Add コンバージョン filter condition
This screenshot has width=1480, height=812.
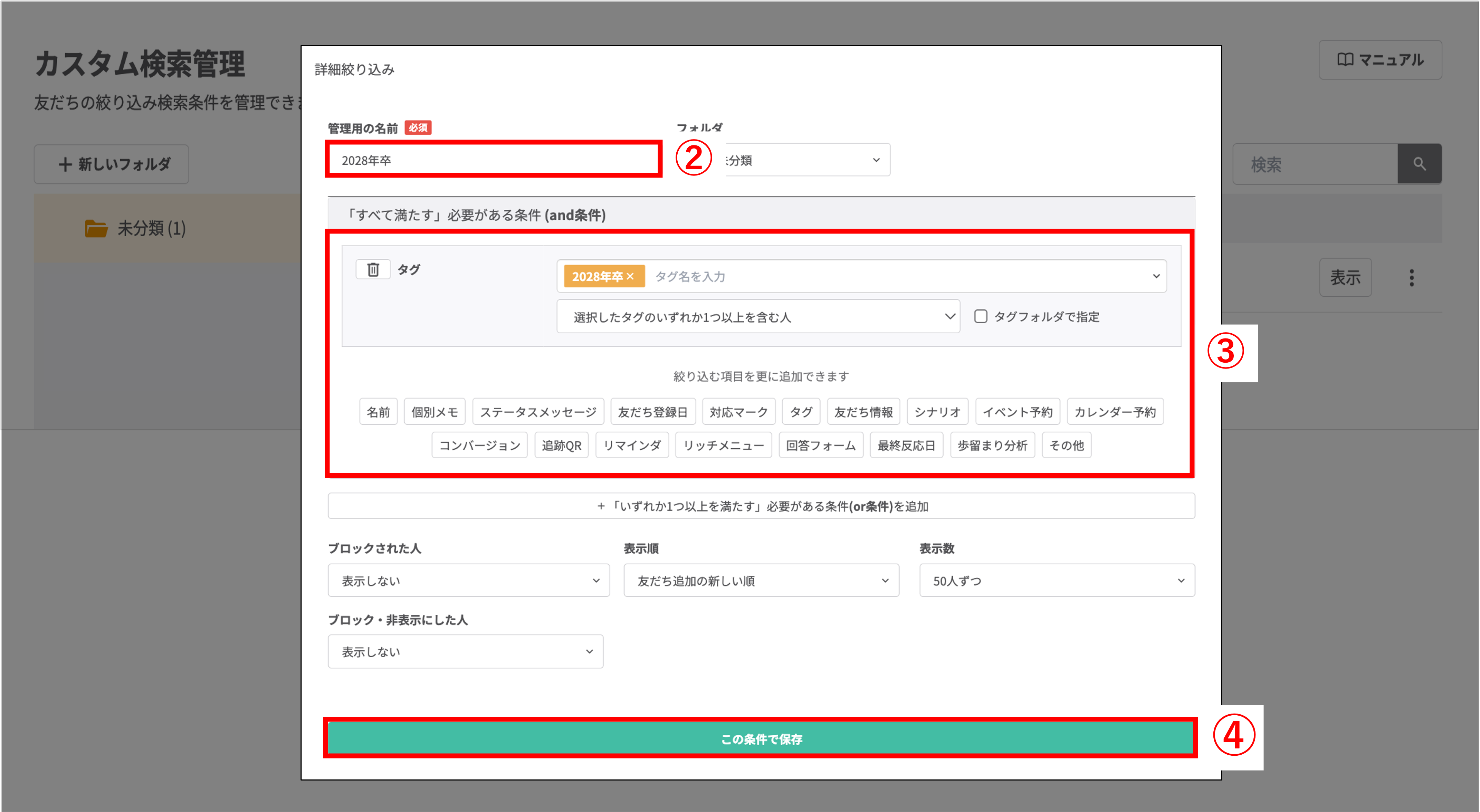tap(479, 445)
